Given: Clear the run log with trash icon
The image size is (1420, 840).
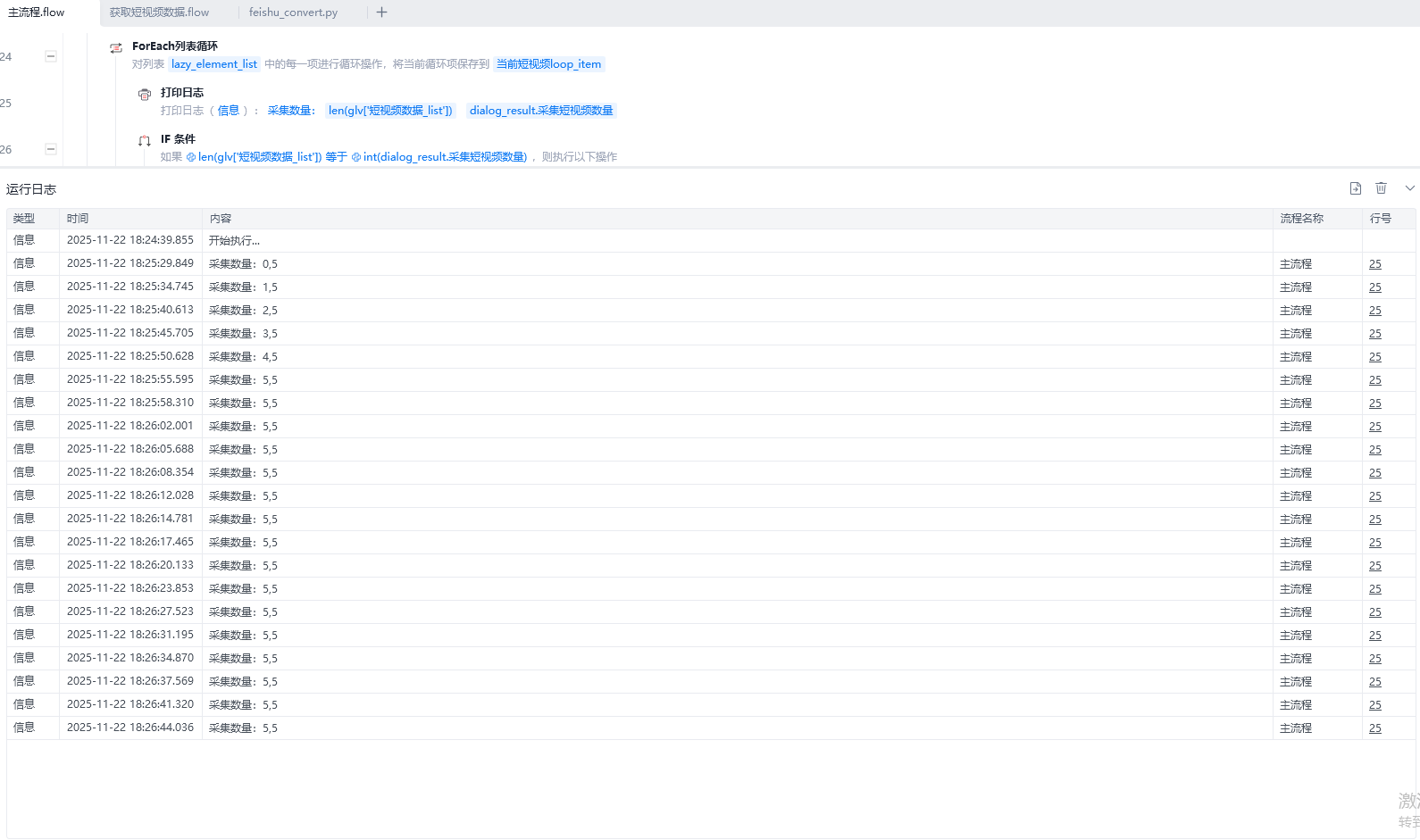Looking at the screenshot, I should pos(1382,188).
